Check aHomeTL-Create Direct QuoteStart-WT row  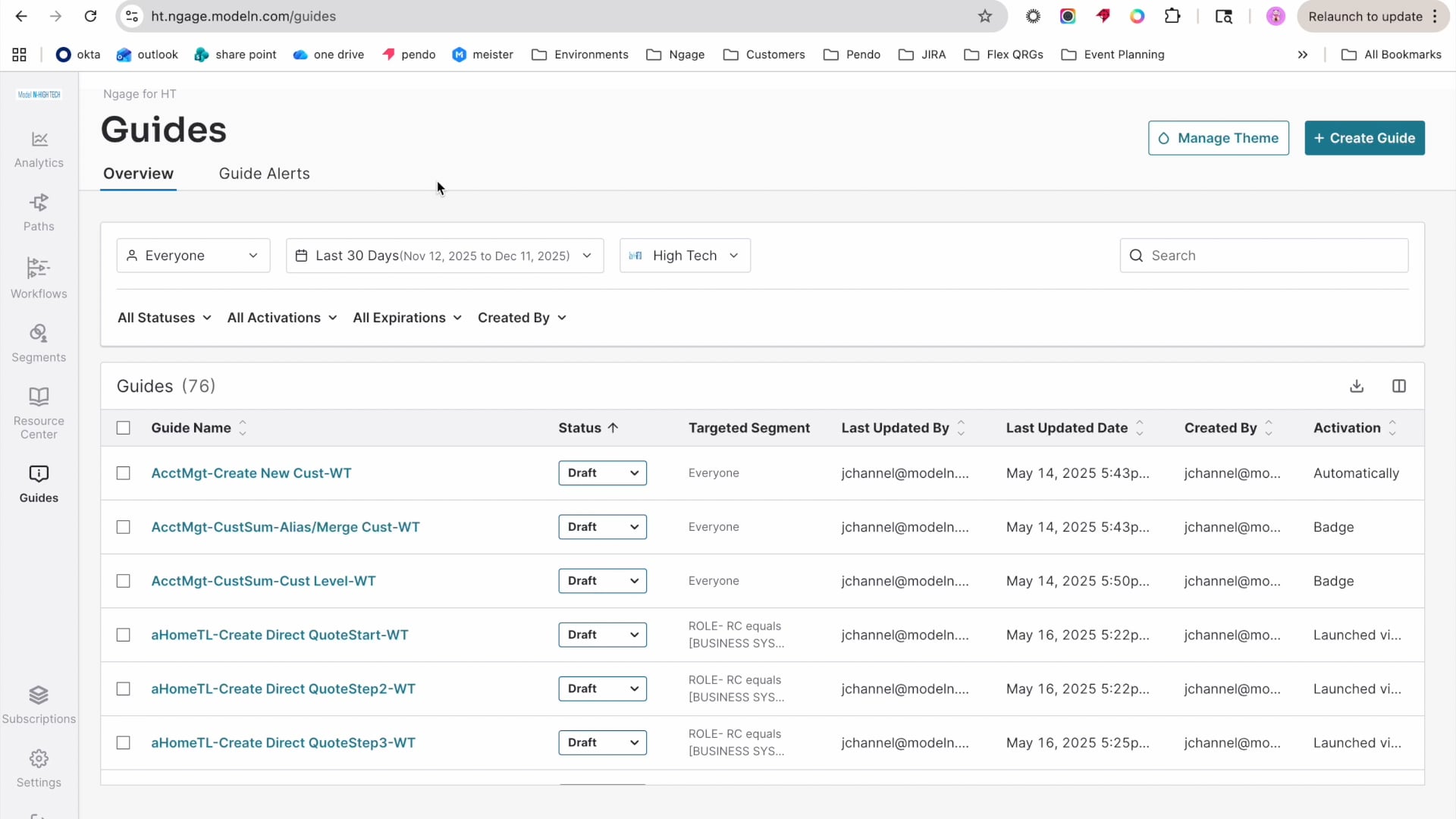click(x=123, y=635)
